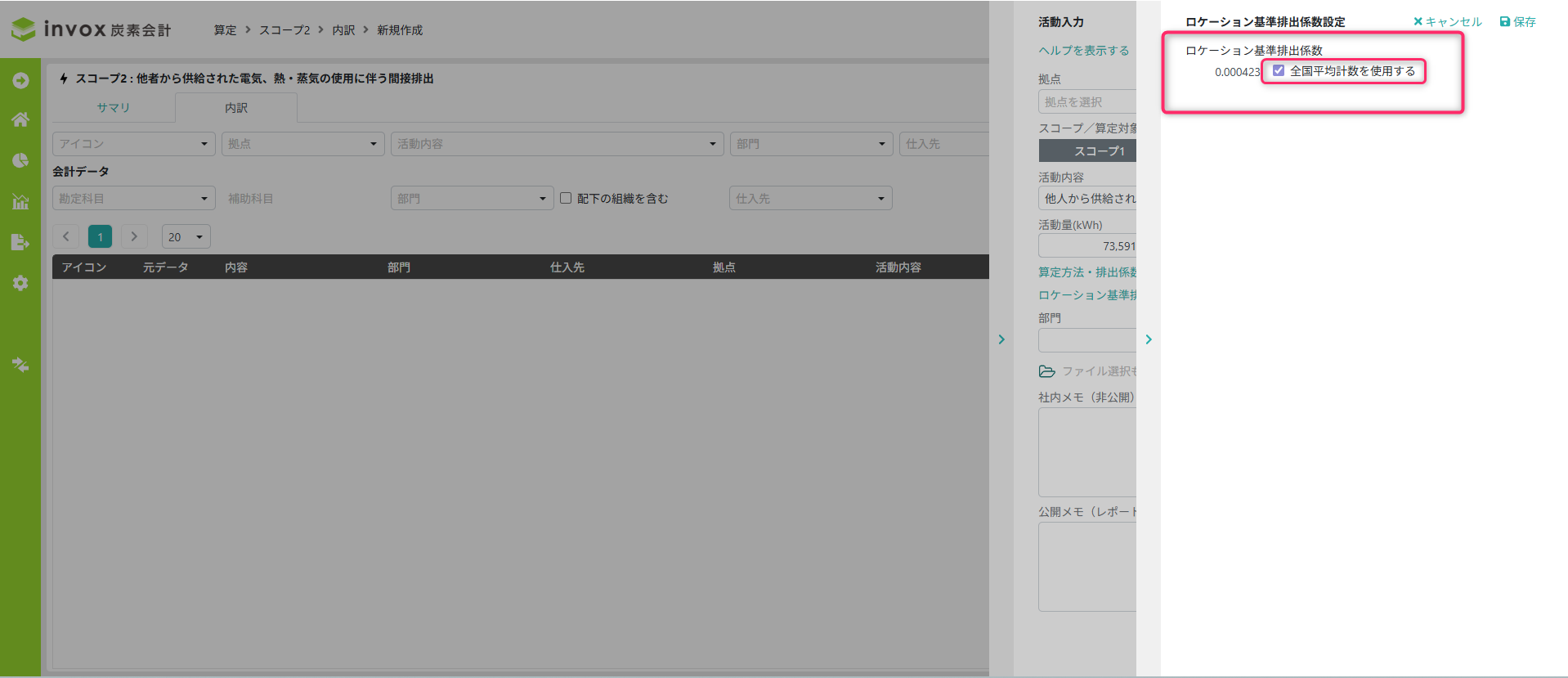Toggle the 配下の組織を含む checkbox
Image resolution: width=1568 pixels, height=678 pixels.
[566, 198]
